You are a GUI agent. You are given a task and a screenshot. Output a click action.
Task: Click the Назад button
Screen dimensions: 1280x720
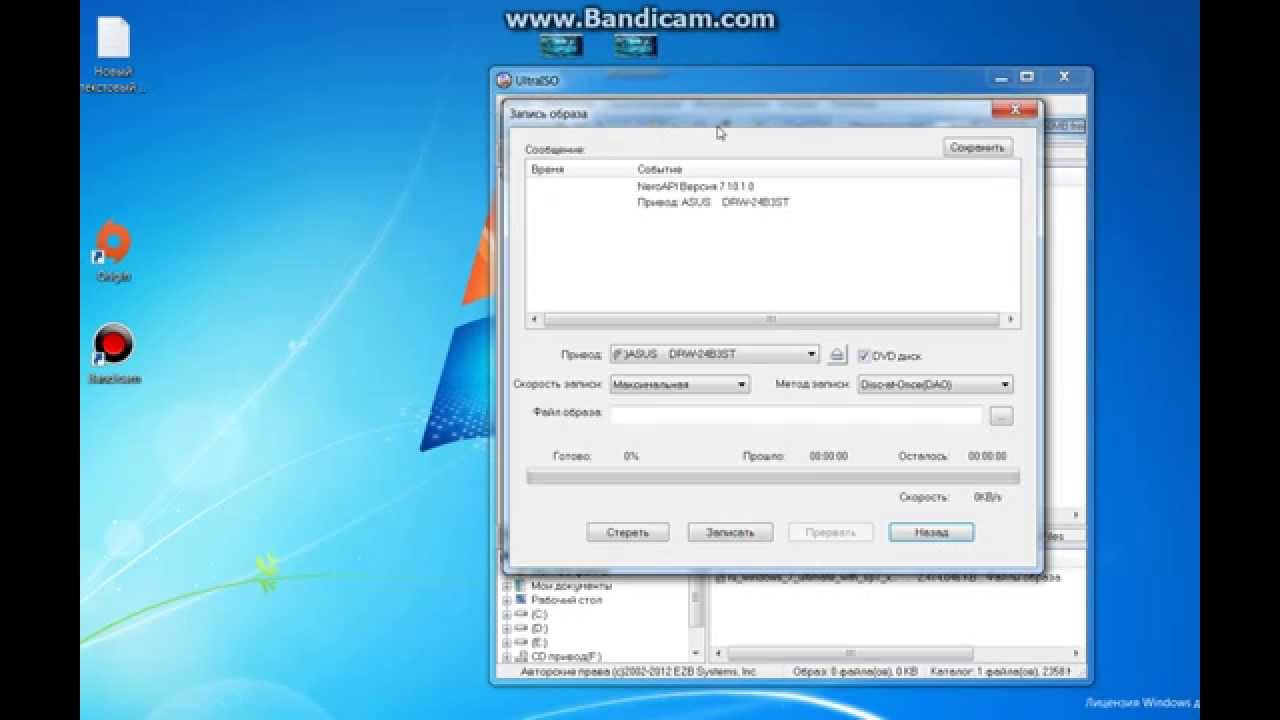pyautogui.click(x=931, y=532)
